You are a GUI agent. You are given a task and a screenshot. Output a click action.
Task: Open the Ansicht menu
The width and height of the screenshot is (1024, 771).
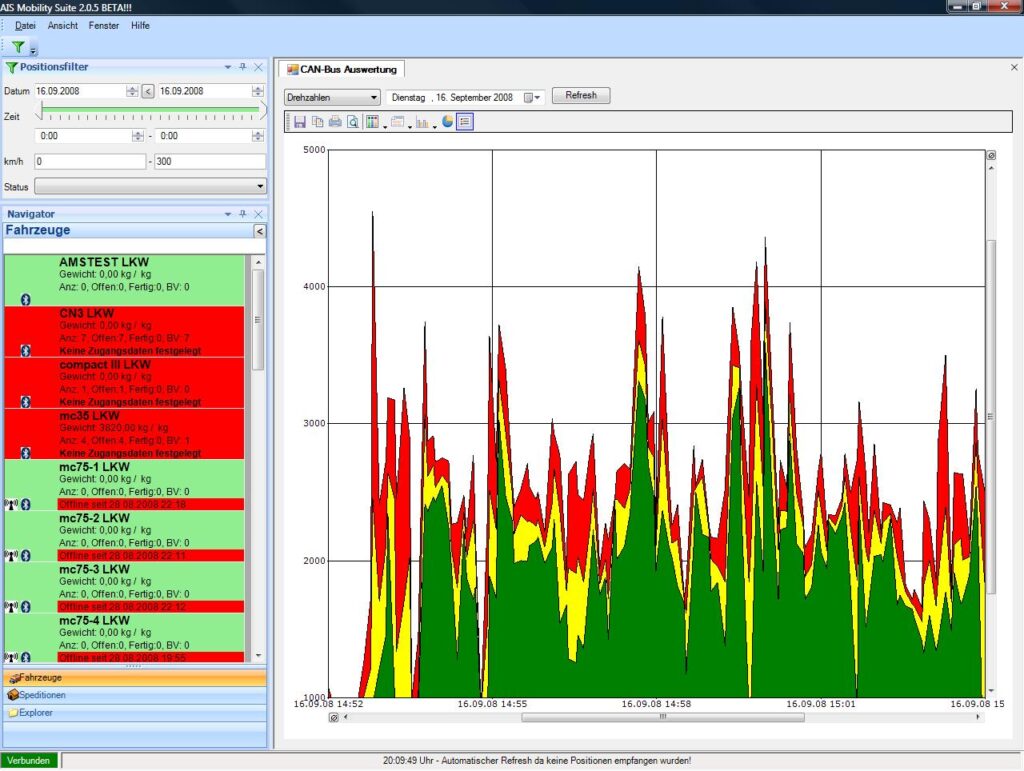click(63, 25)
